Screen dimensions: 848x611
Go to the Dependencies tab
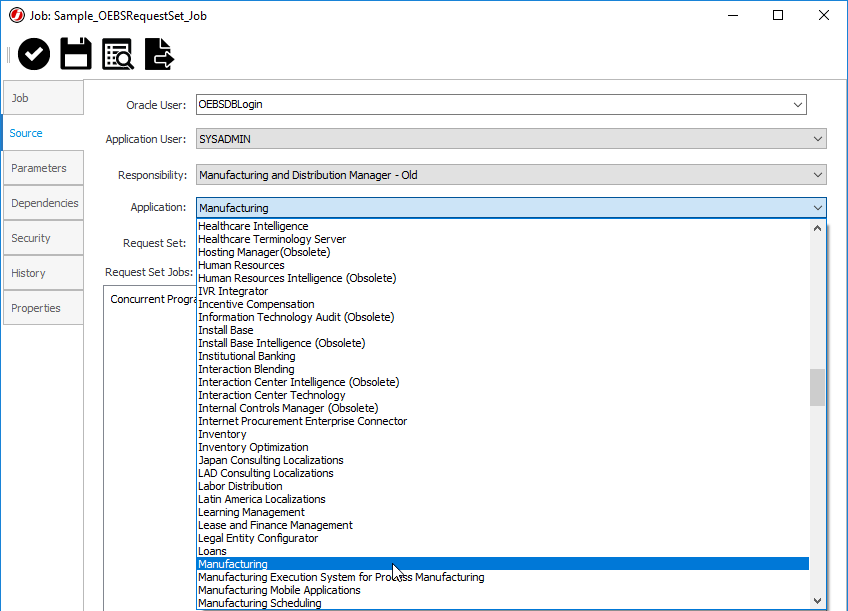point(43,203)
